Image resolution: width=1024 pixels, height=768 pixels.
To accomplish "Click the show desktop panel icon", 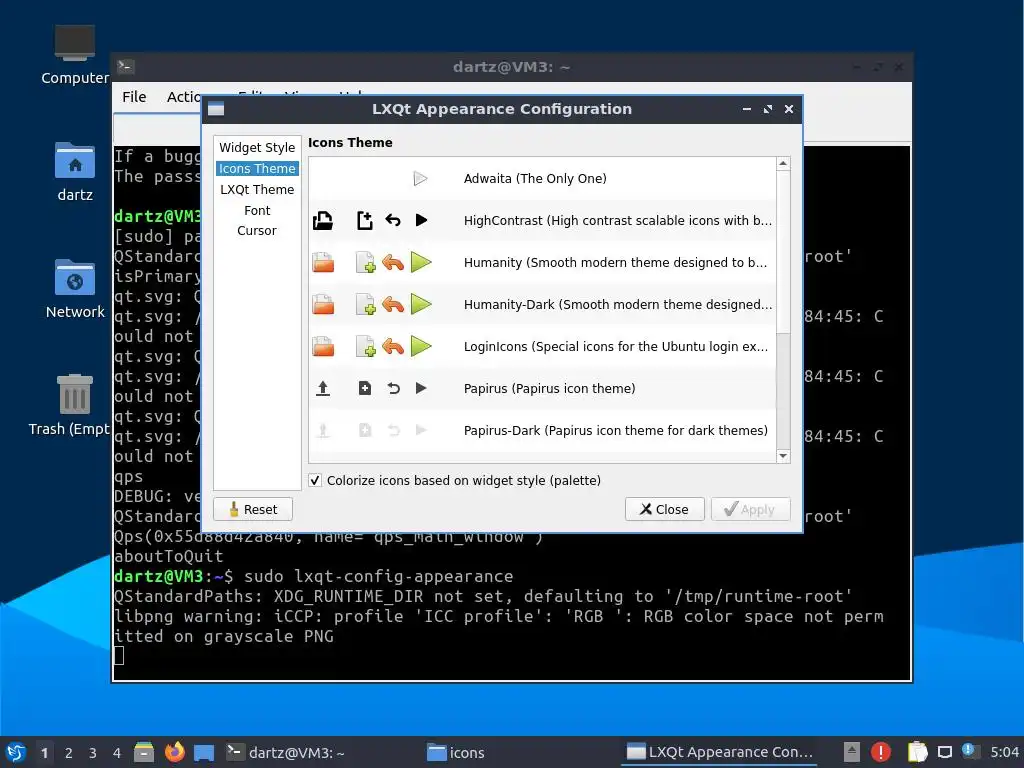I will pyautogui.click(x=204, y=752).
